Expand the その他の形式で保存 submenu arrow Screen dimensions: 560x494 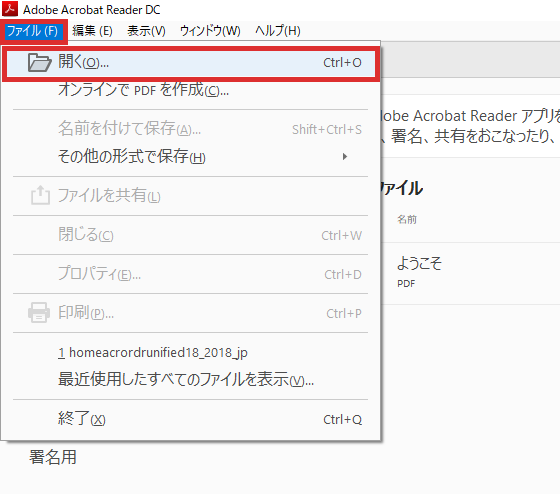click(x=345, y=156)
